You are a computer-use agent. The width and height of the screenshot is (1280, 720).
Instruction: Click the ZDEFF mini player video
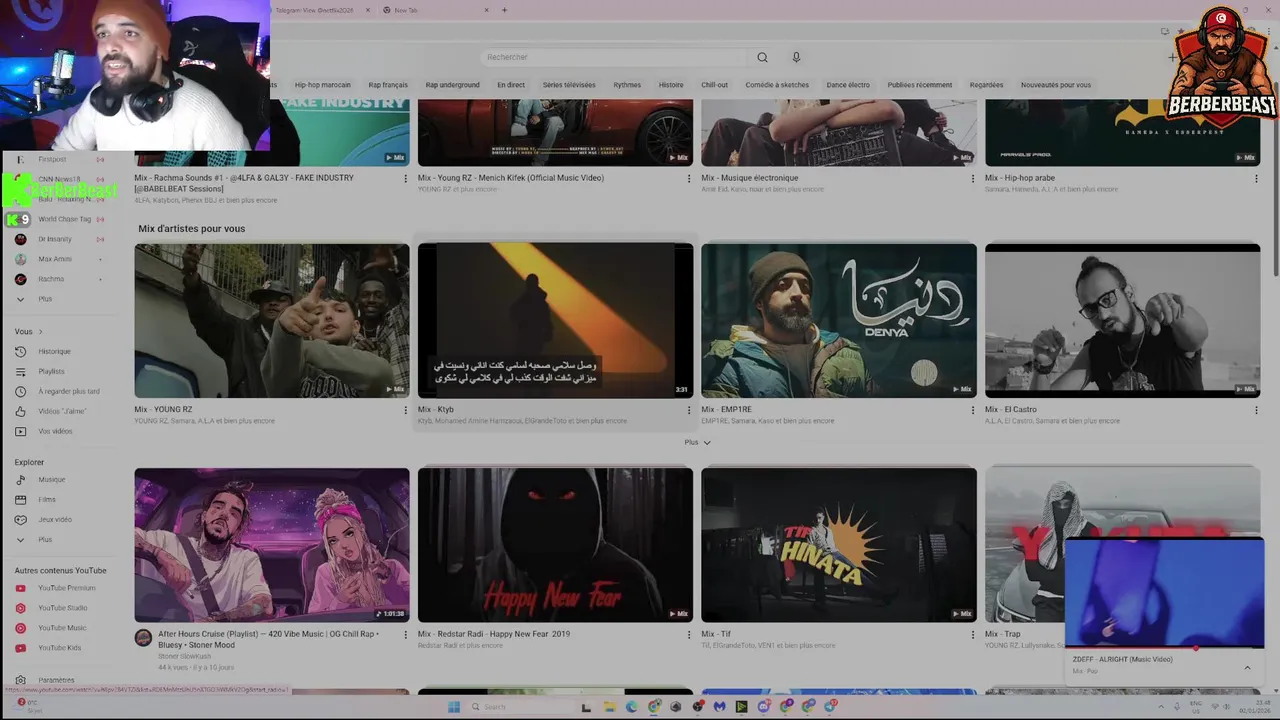[x=1165, y=593]
